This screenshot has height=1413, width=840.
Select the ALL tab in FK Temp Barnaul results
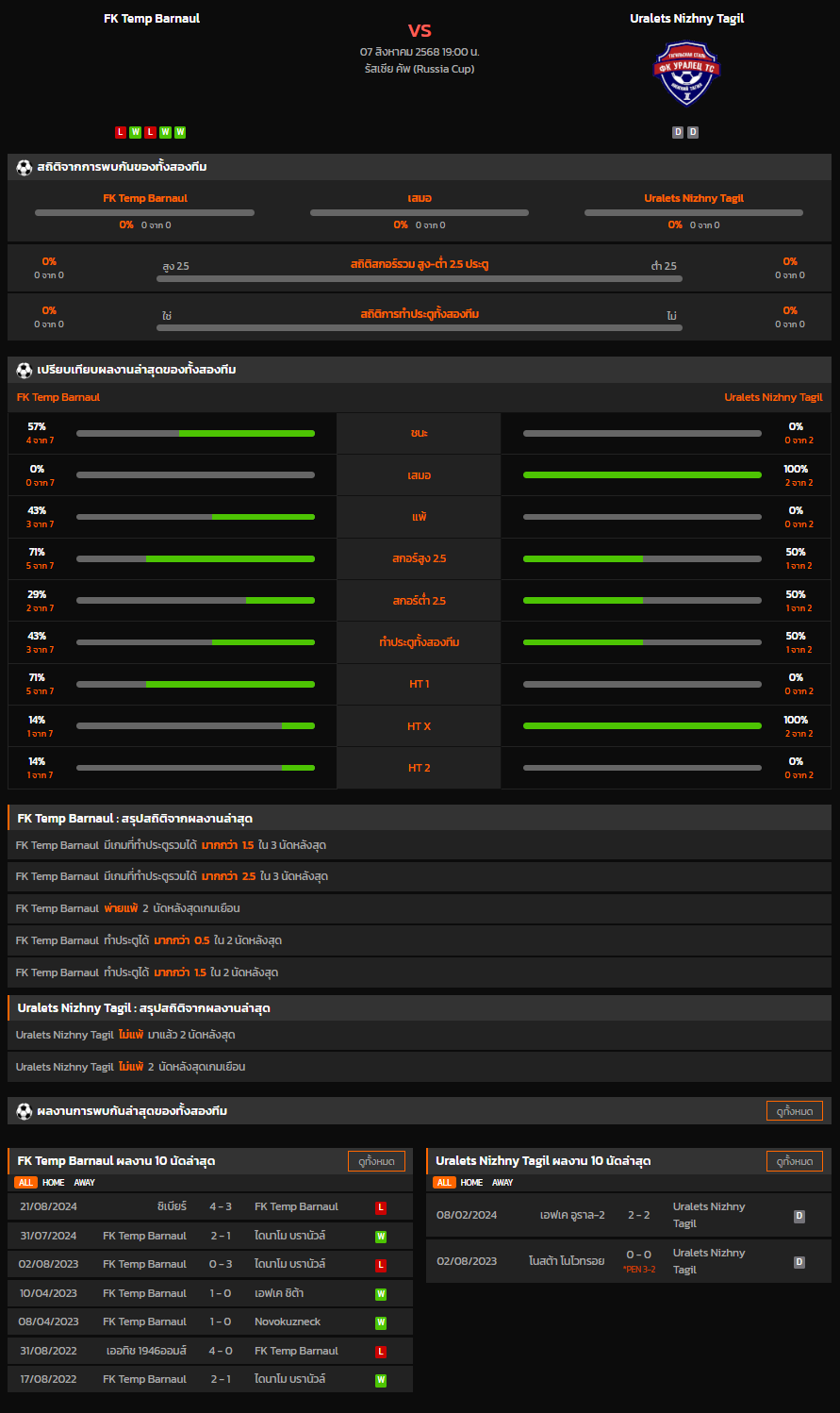pyautogui.click(x=25, y=1183)
